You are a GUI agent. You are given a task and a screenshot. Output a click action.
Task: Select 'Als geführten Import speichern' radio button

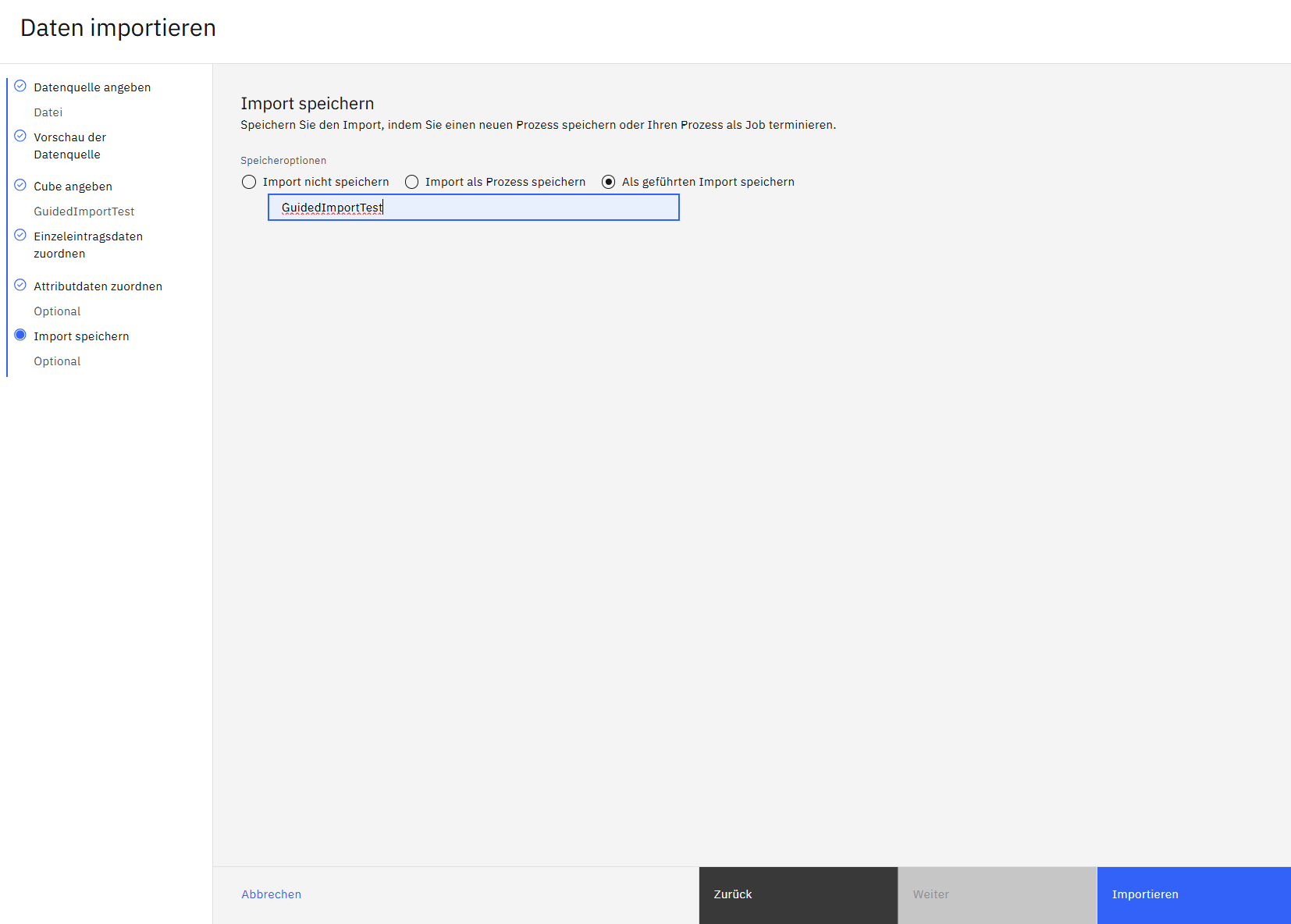pyautogui.click(x=608, y=182)
